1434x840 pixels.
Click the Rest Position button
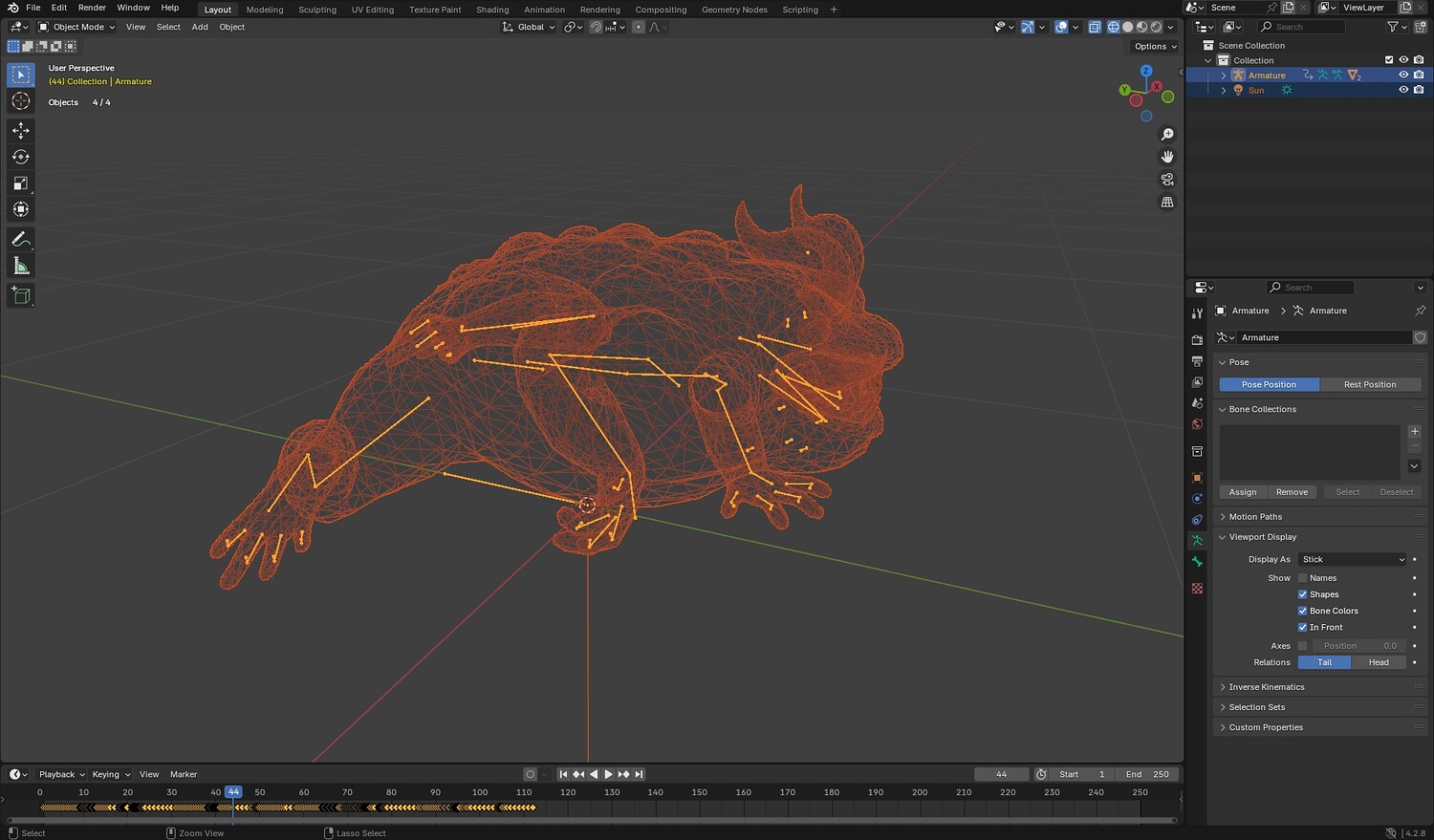(x=1369, y=385)
